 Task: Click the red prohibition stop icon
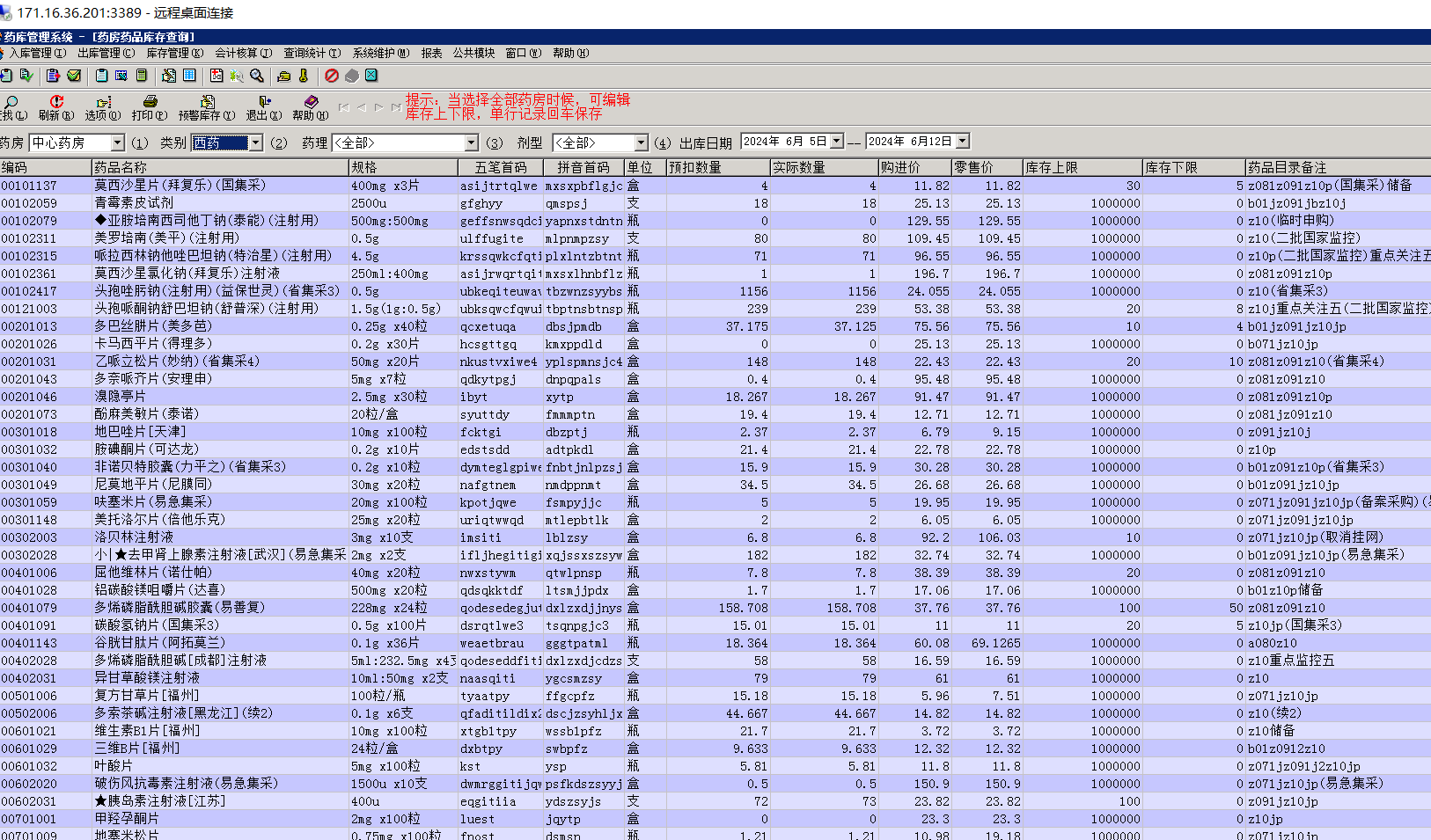(332, 76)
